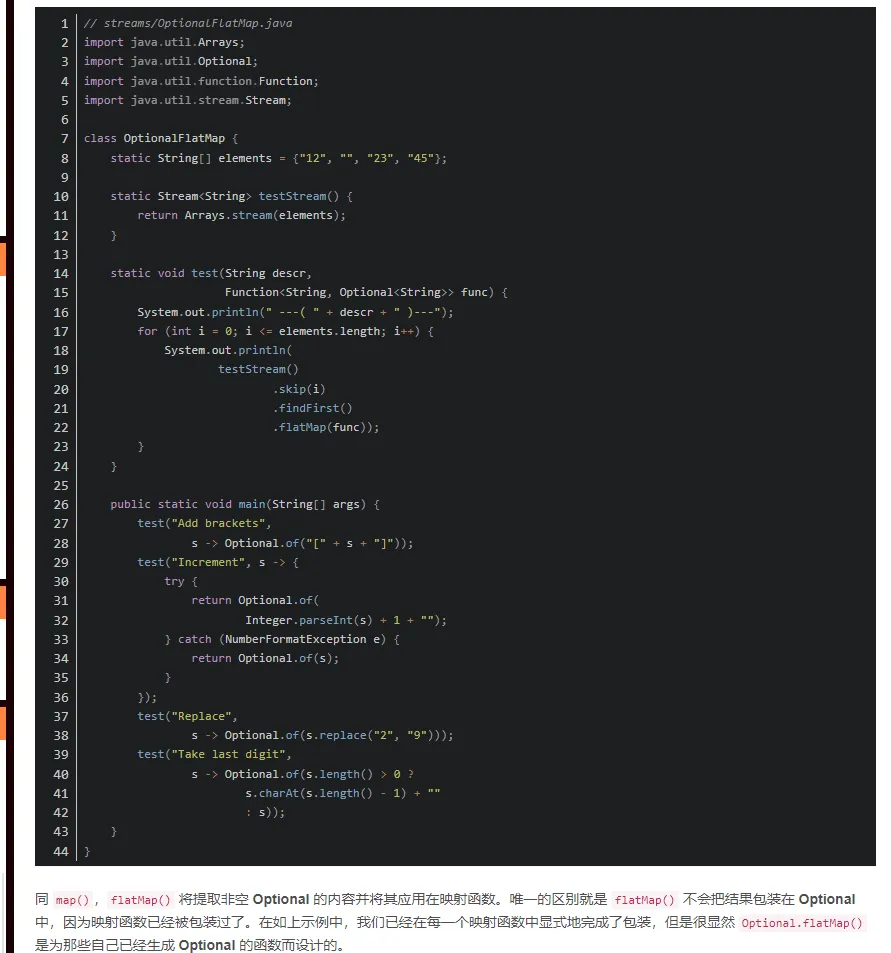Click 'import java.util.Arrays;' on line 2
The image size is (891, 953).
[164, 42]
